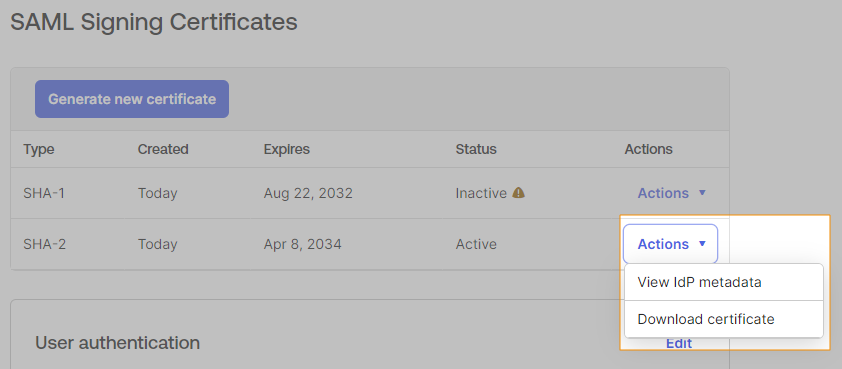Click the triangle arrow in SHA-2 Actions button
842x369 pixels.
click(x=702, y=244)
